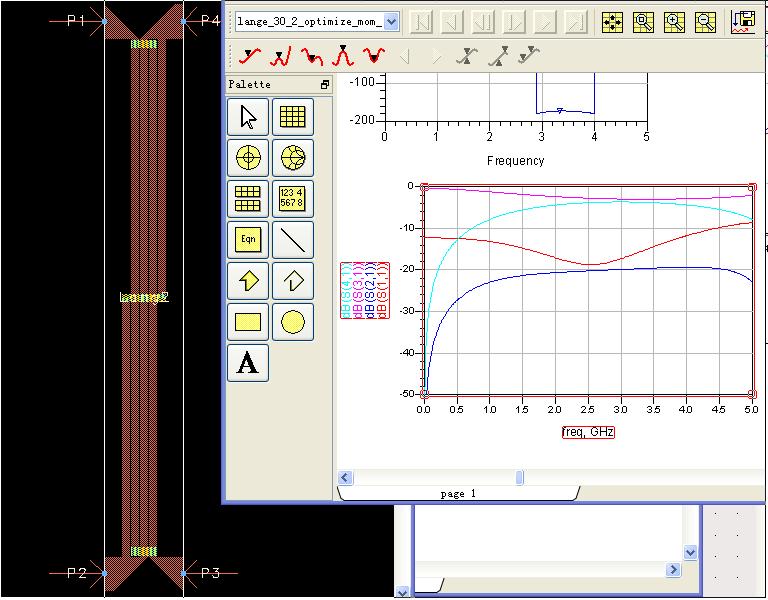Select the line drawing palette tool
The width and height of the screenshot is (768, 600).
(x=293, y=240)
